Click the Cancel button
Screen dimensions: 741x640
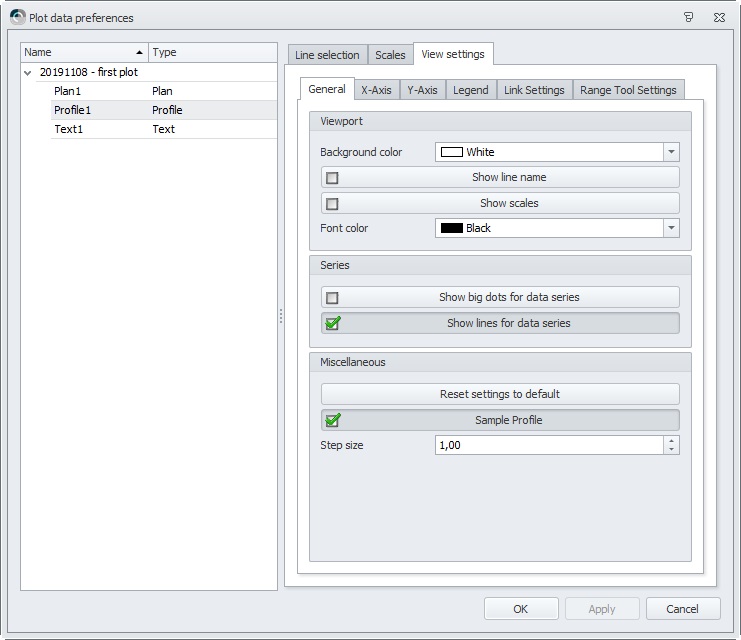[682, 609]
